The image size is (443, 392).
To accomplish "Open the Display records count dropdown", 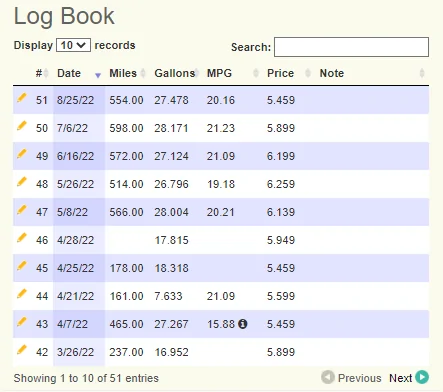I will point(73,45).
